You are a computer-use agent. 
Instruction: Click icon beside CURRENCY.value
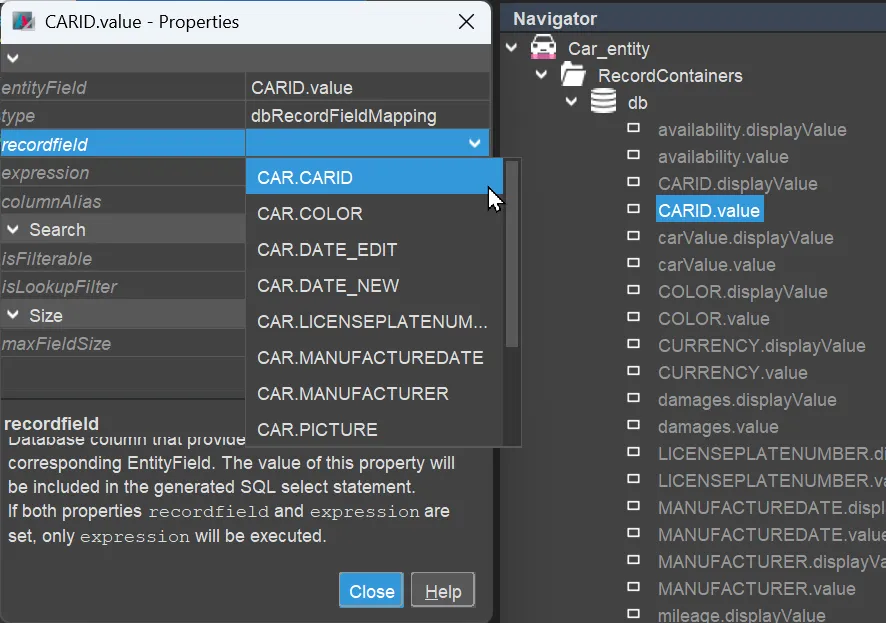[x=633, y=371]
